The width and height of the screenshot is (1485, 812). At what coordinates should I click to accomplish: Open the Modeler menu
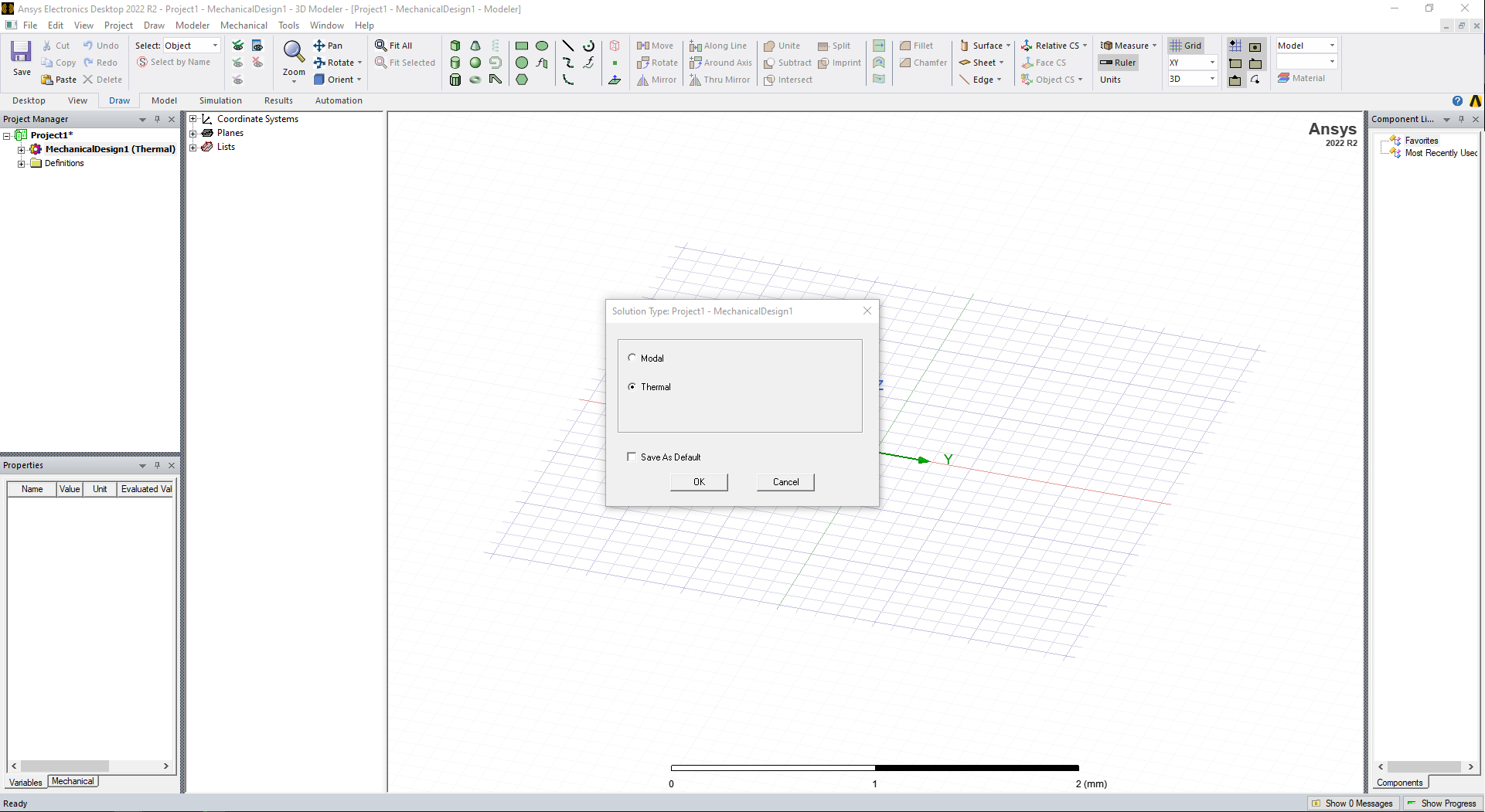pos(192,25)
